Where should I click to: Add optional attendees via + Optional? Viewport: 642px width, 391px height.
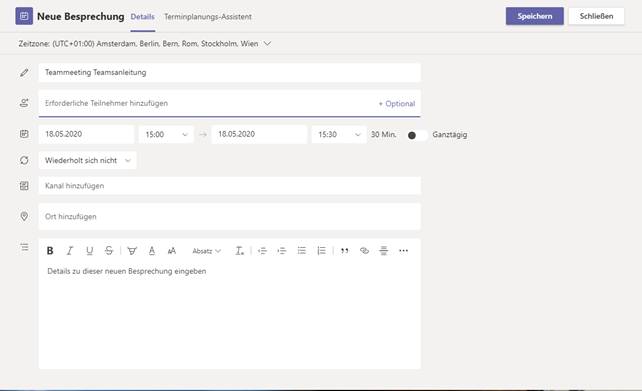pos(397,104)
